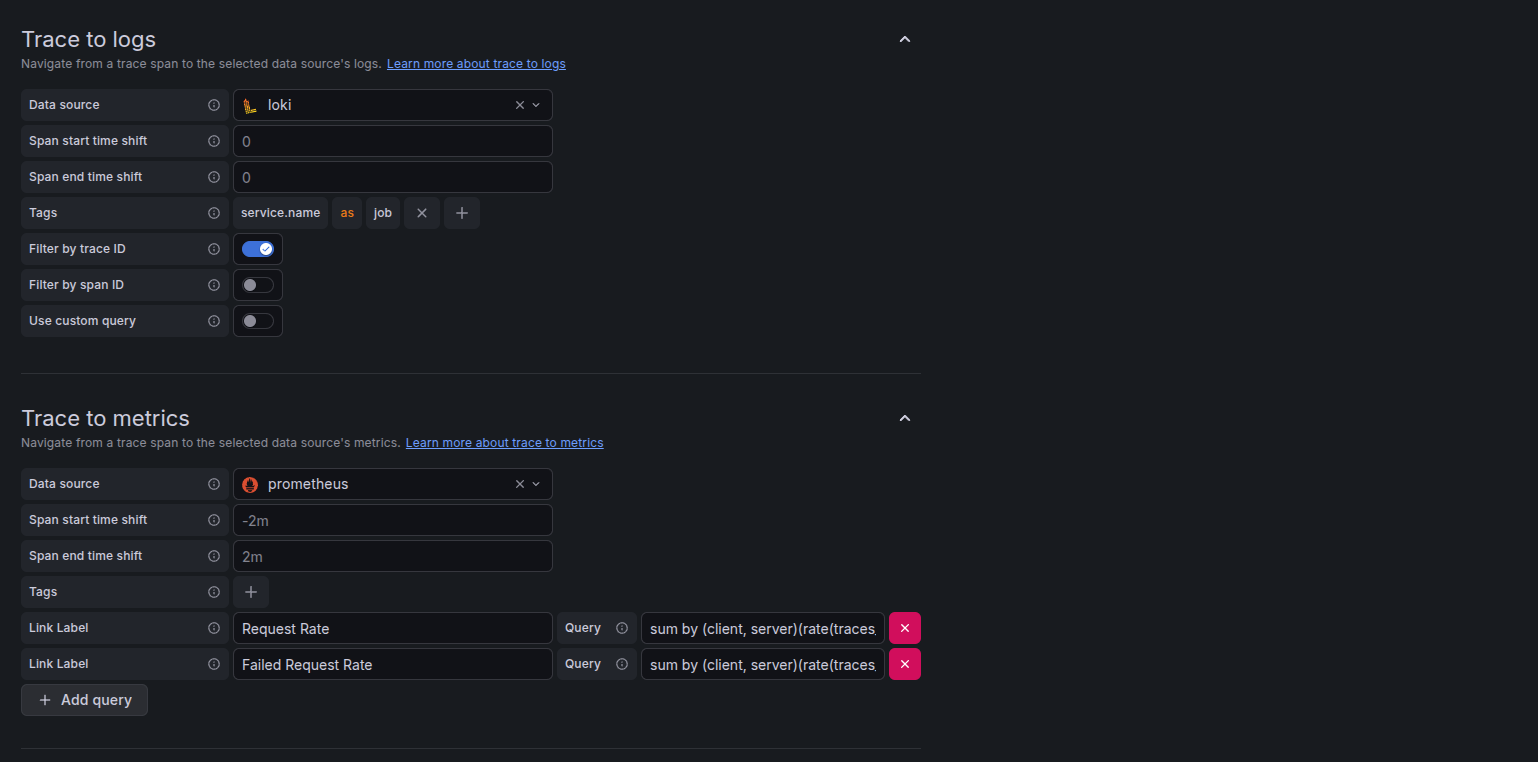1538x762 pixels.
Task: Enable the Filter by span ID toggle
Action: pos(257,284)
